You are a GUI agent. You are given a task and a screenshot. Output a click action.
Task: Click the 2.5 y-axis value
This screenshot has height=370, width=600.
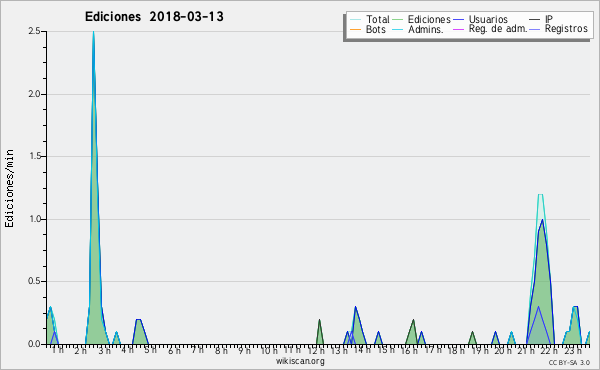pos(34,31)
